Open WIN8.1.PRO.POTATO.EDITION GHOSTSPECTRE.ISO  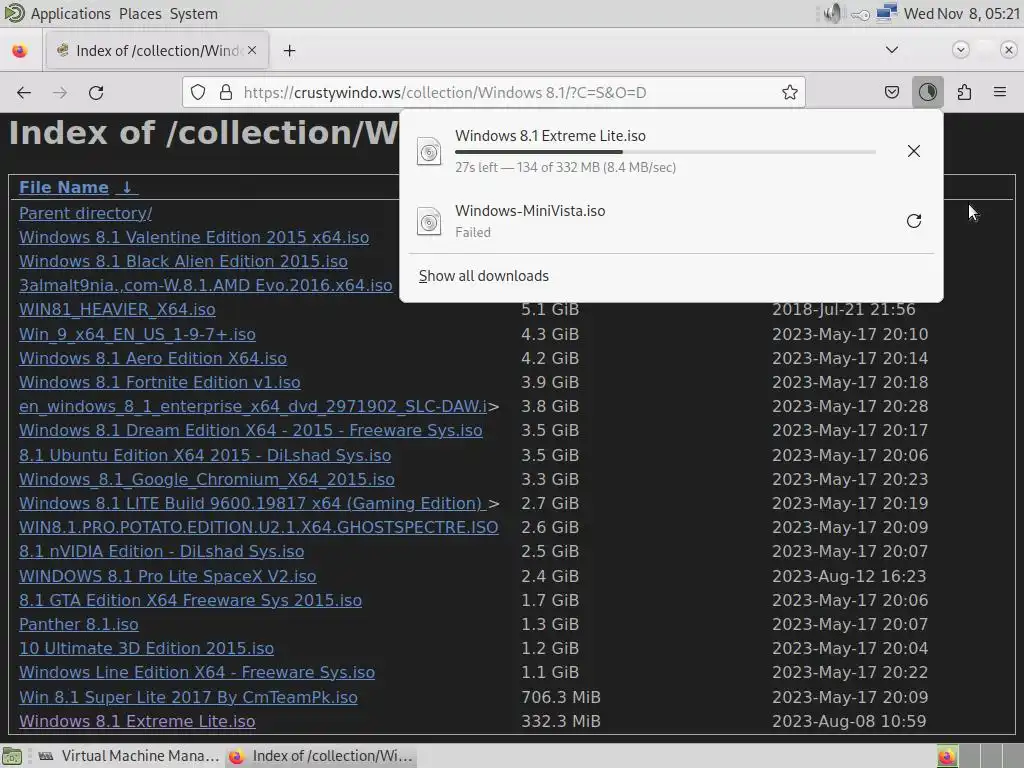point(259,528)
